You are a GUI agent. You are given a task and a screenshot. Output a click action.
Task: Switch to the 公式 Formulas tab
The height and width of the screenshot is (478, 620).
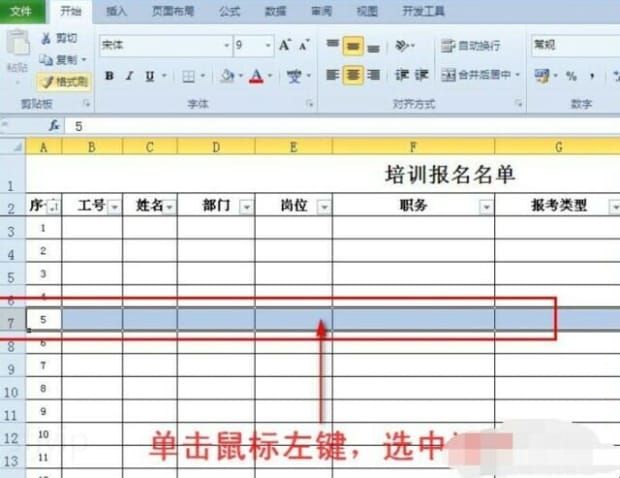(230, 11)
